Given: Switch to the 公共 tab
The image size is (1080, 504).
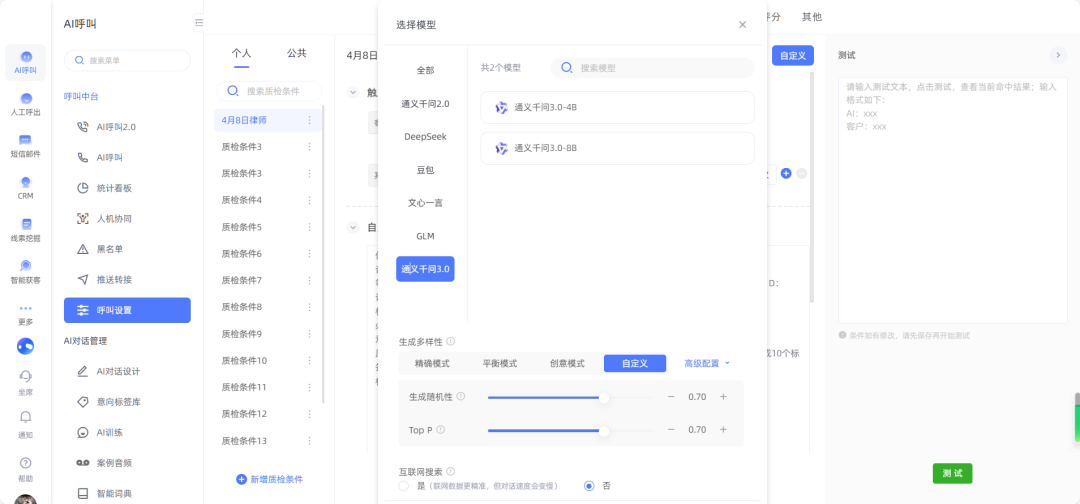Looking at the screenshot, I should click(296, 53).
